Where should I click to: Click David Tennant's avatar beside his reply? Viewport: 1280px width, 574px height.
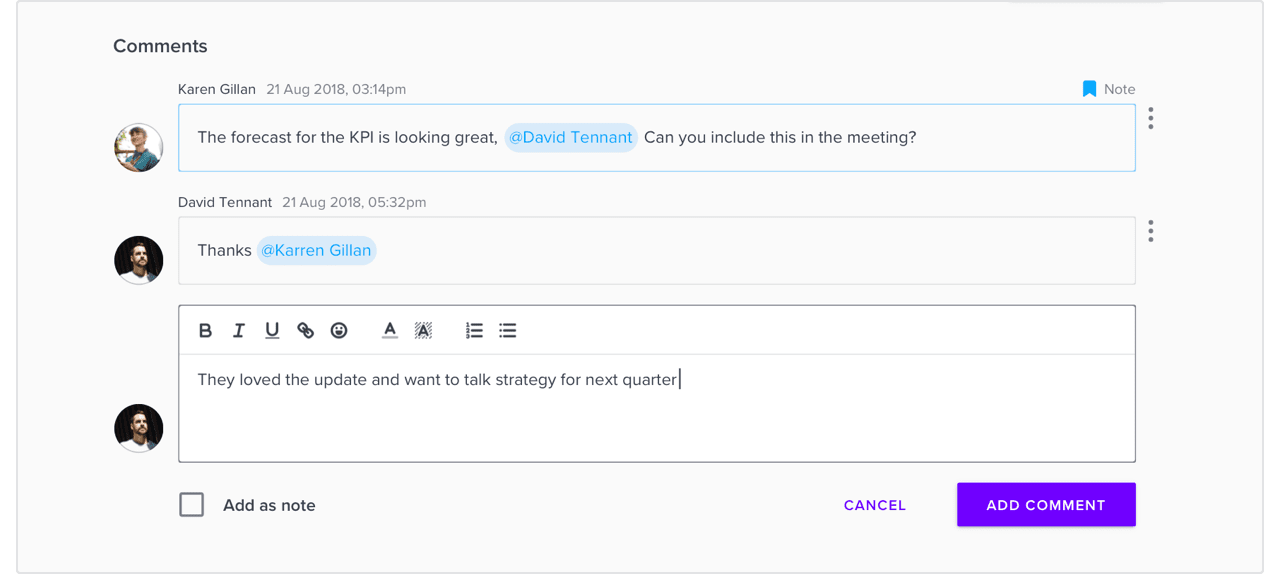(139, 260)
